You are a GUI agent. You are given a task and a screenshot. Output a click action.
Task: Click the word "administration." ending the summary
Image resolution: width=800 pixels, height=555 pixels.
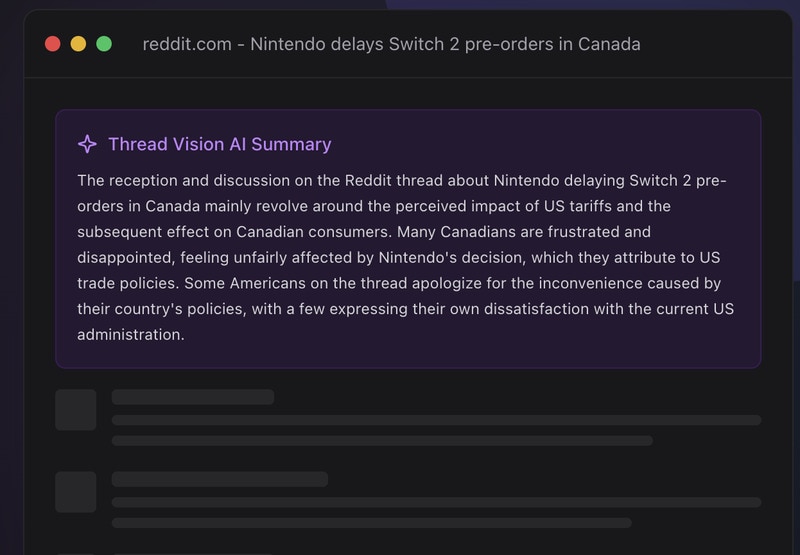131,335
